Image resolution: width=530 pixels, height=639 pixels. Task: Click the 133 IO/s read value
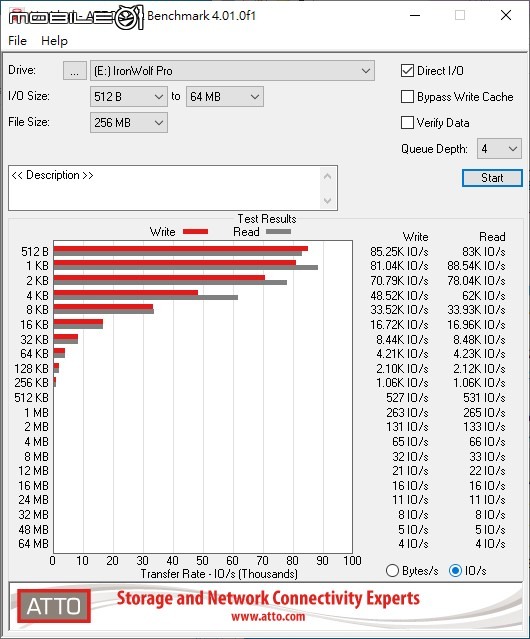click(x=484, y=427)
